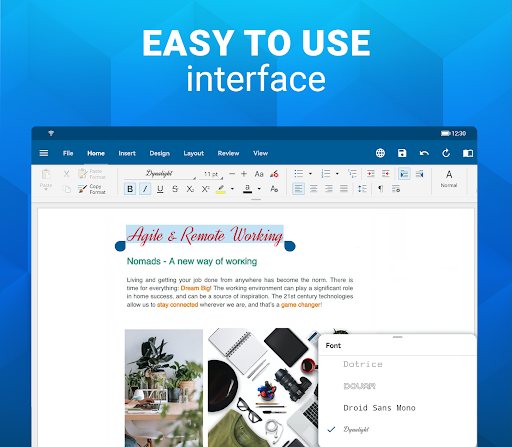512x447 pixels.
Task: Toggle the reading view panel icon
Action: (x=468, y=153)
